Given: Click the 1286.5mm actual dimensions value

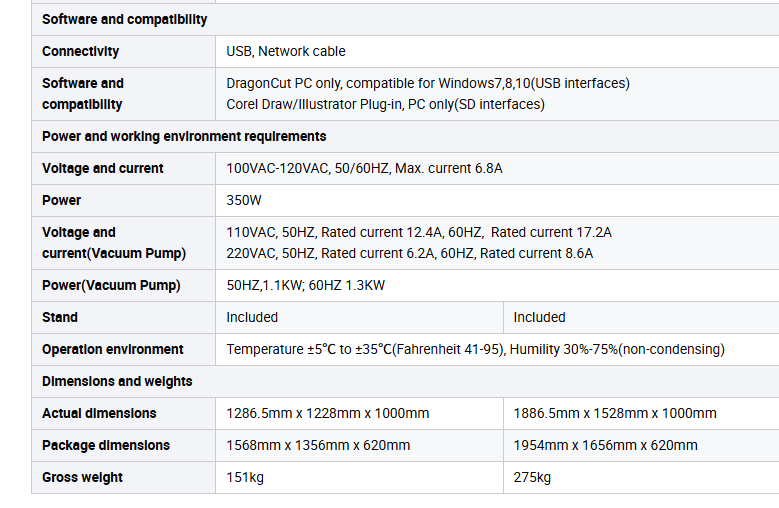Looking at the screenshot, I should pos(327,413).
